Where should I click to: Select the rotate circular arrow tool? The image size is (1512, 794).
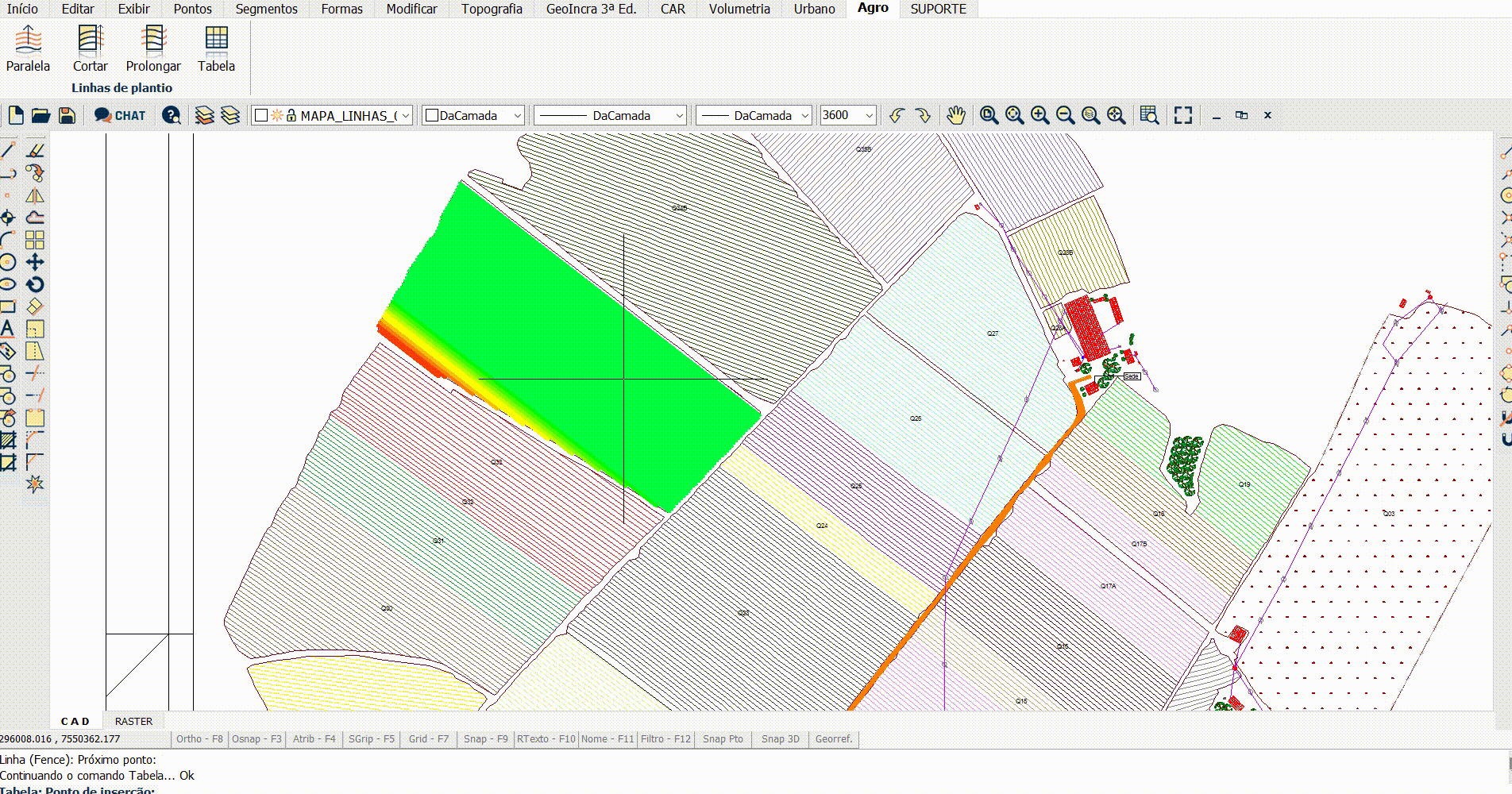tap(35, 284)
